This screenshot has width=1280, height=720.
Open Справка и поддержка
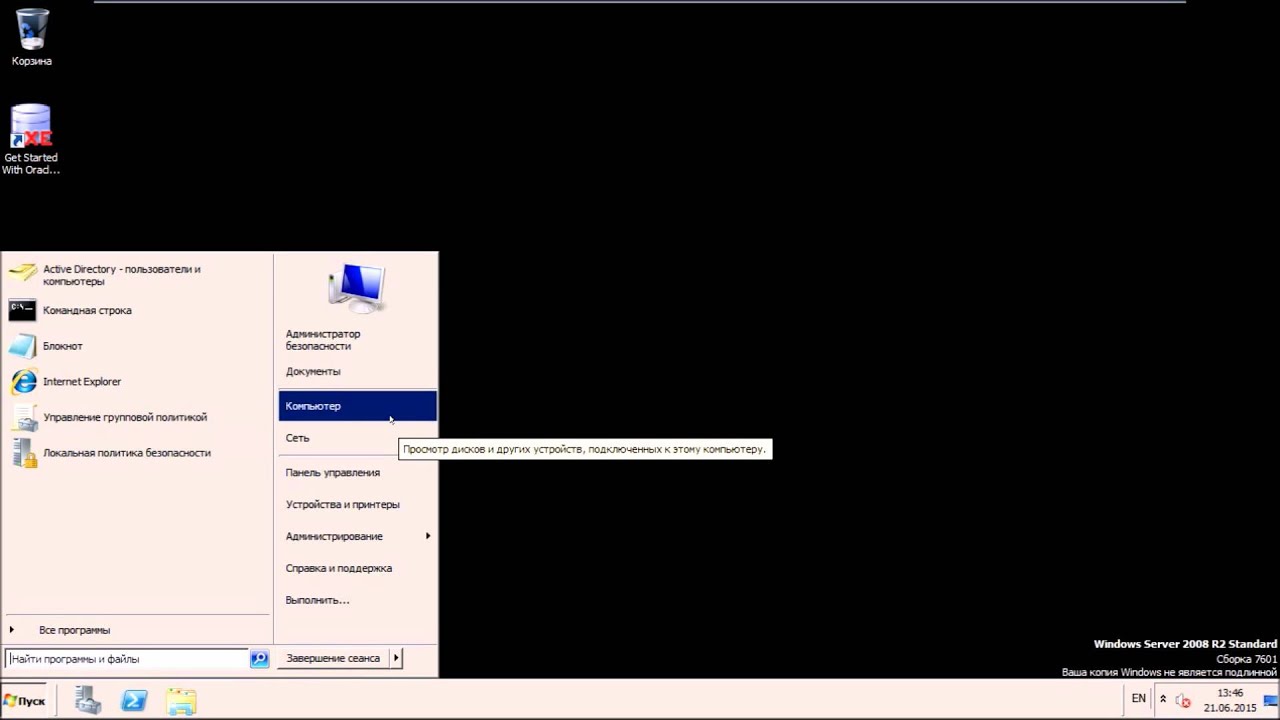coord(339,568)
